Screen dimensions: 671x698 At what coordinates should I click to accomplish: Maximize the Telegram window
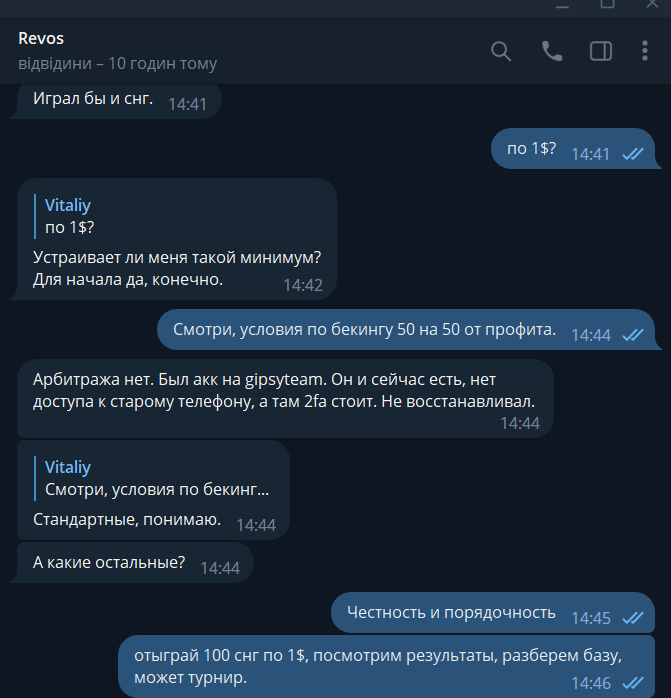[x=607, y=4]
